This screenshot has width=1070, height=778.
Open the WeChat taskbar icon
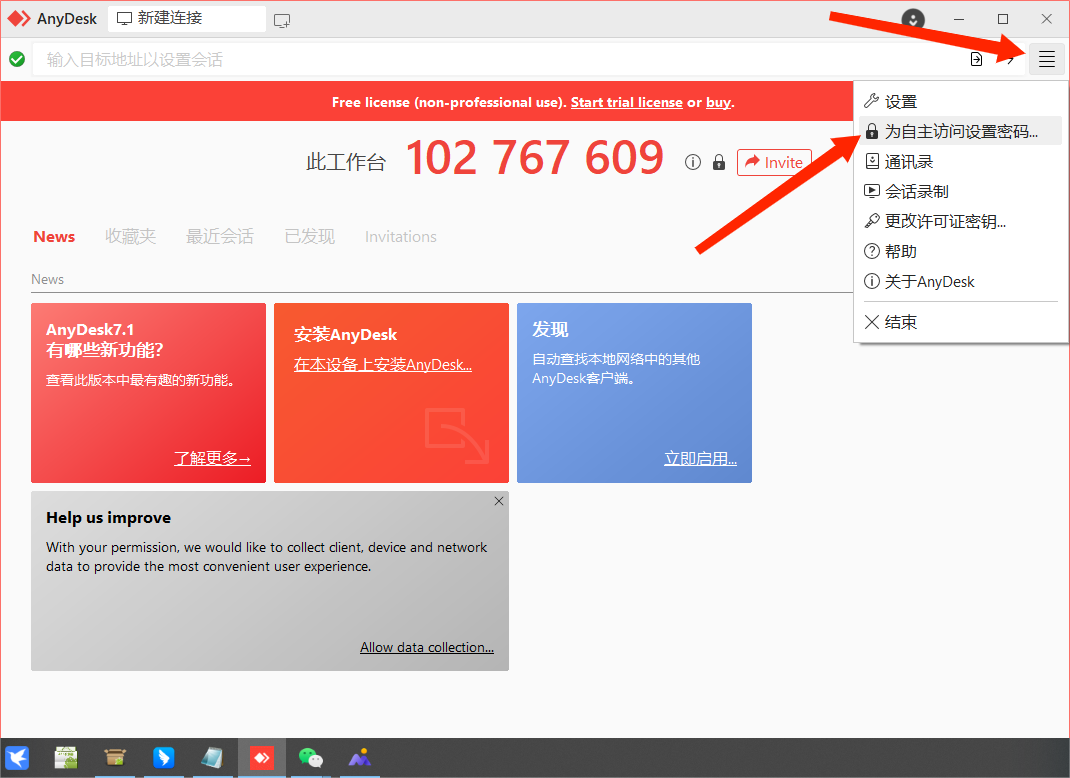tap(310, 758)
